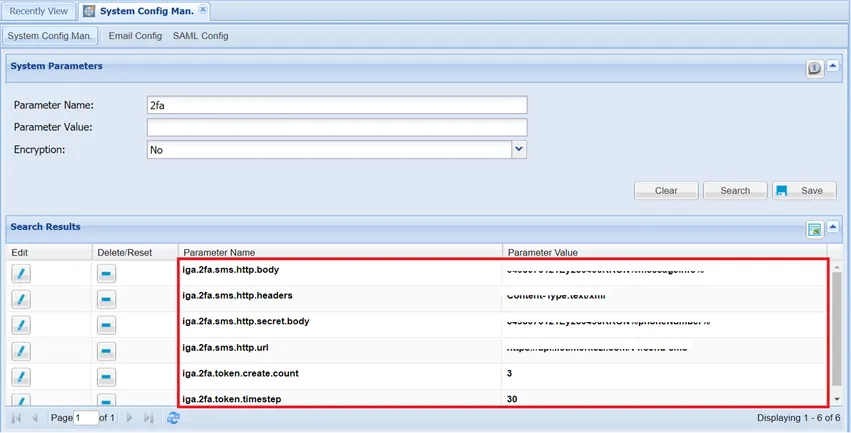Go to first page of results
The image size is (851, 433).
[16, 418]
